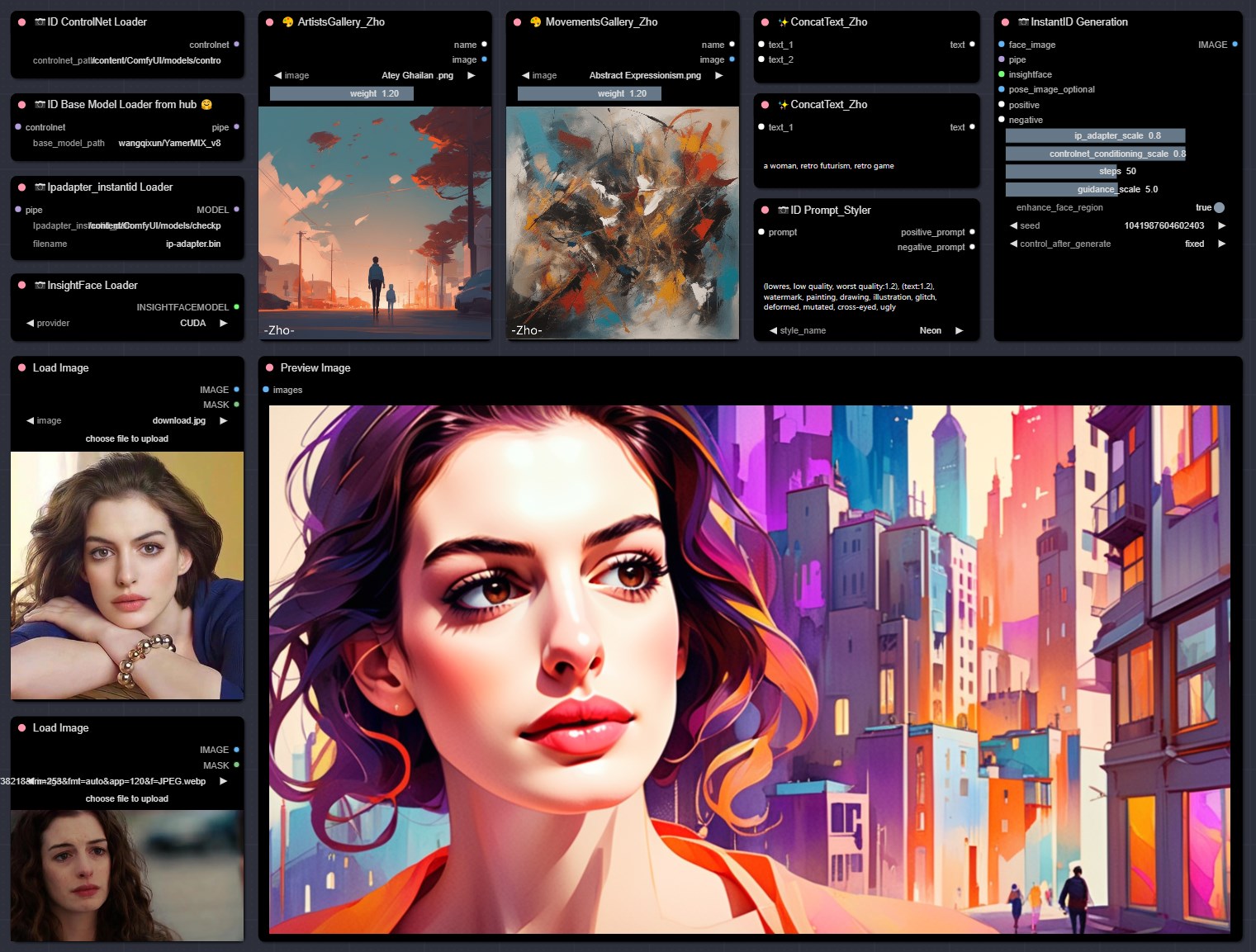Click ID ControlNet Loader node title
1256x952 pixels.
coord(97,22)
